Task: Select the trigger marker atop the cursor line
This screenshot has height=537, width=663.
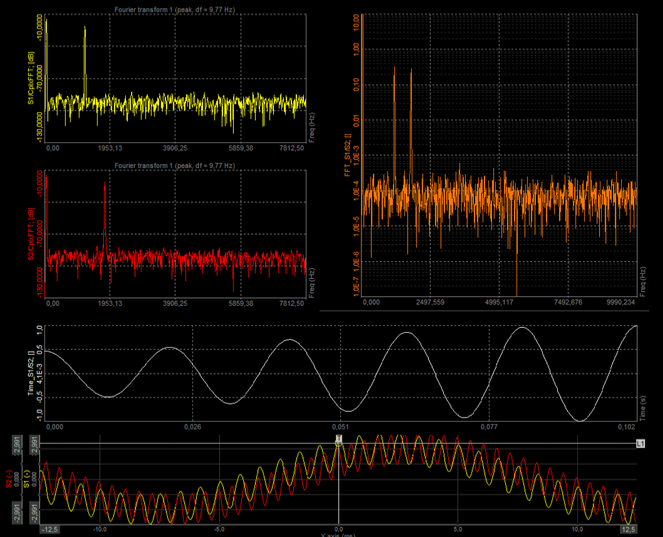Action: point(339,440)
